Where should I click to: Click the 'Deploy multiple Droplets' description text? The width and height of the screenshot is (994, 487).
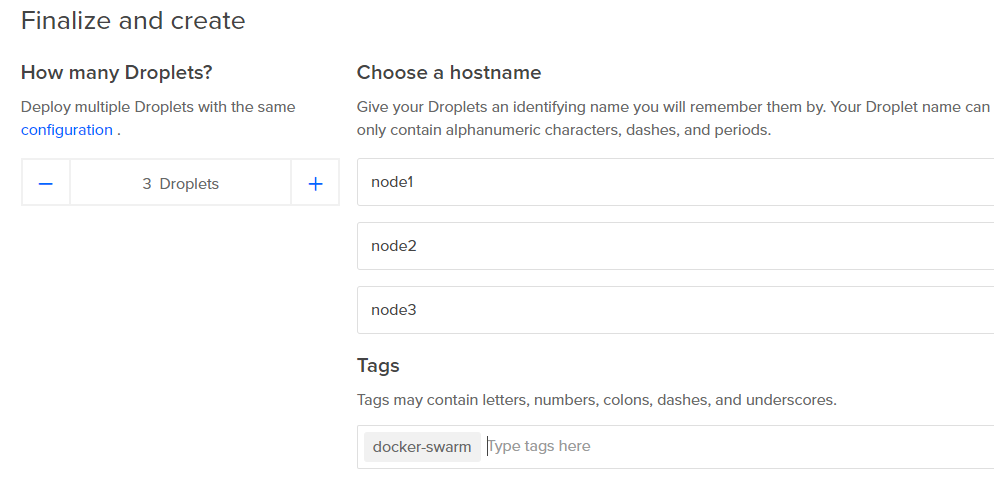pos(158,107)
